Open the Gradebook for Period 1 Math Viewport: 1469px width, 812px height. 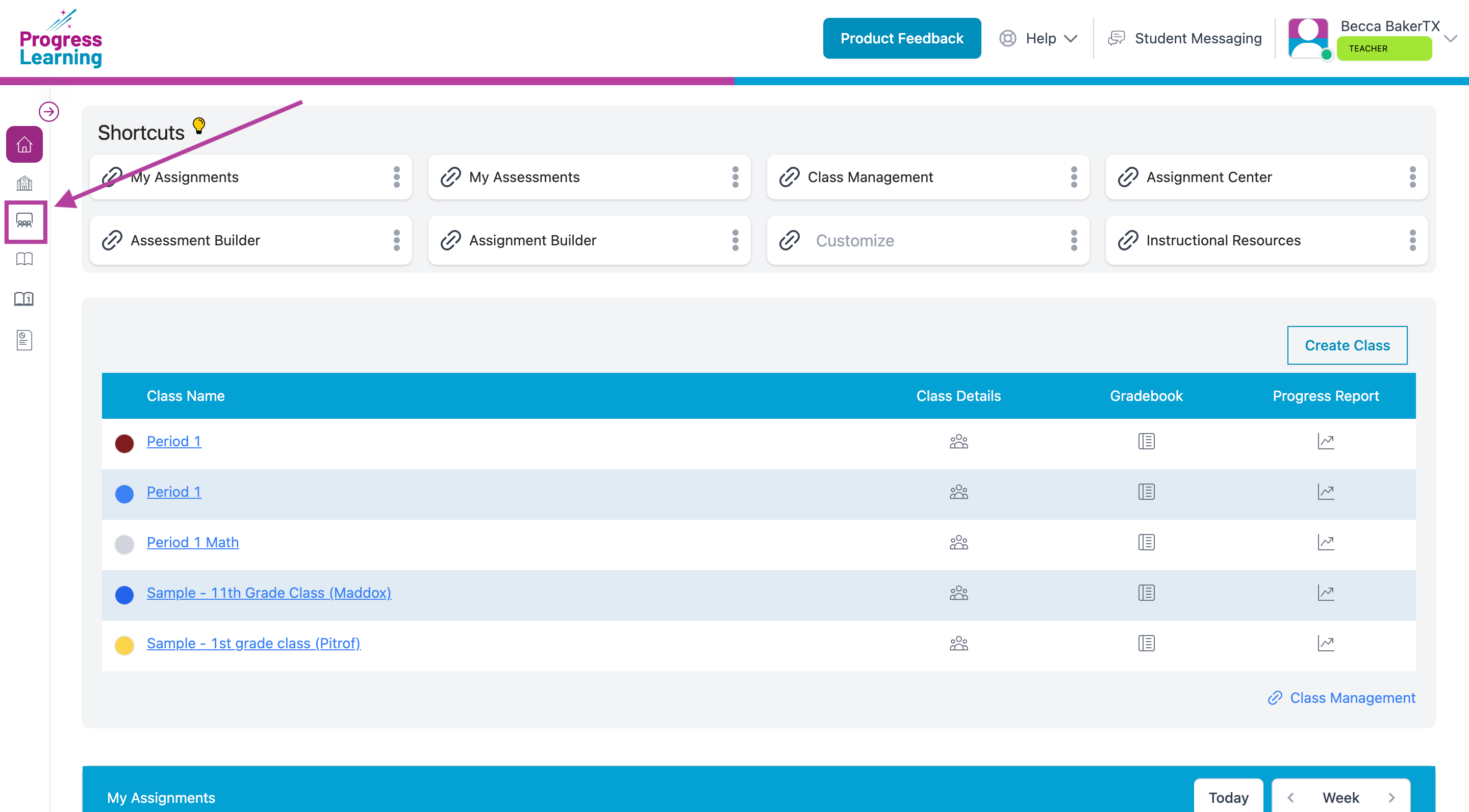pyautogui.click(x=1146, y=542)
